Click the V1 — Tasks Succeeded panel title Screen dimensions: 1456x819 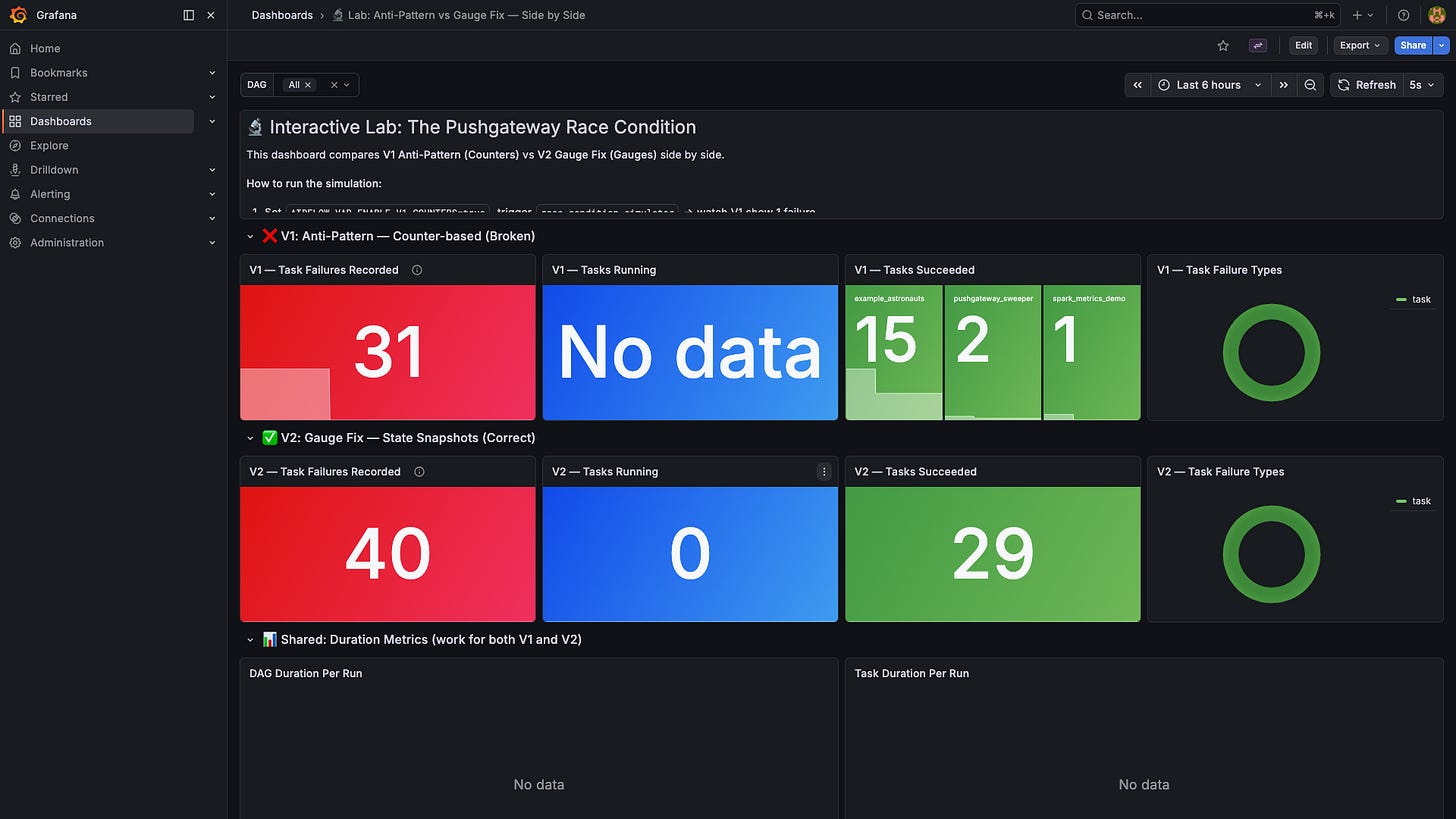[915, 270]
